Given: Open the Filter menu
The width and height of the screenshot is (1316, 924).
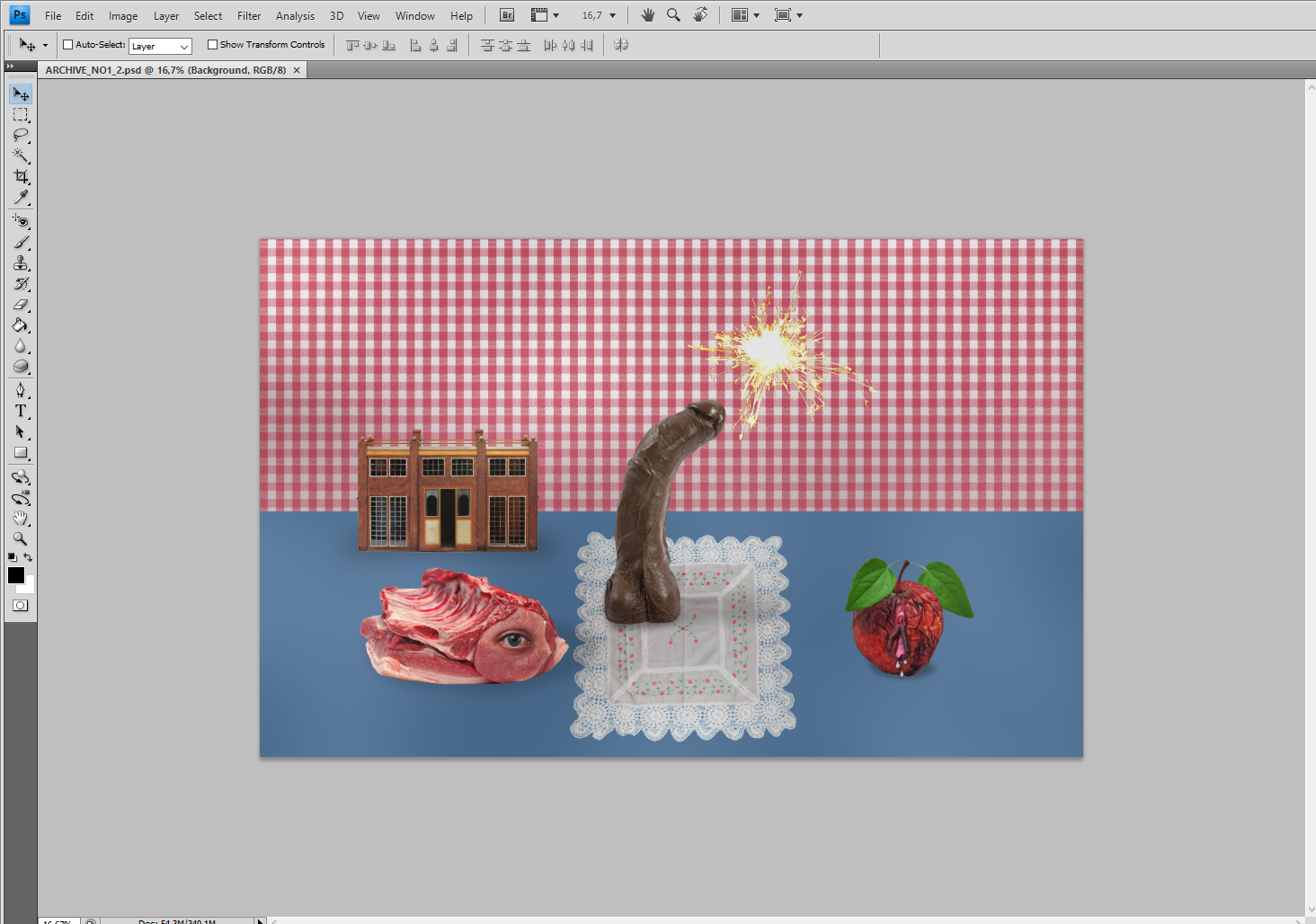Looking at the screenshot, I should [x=249, y=16].
